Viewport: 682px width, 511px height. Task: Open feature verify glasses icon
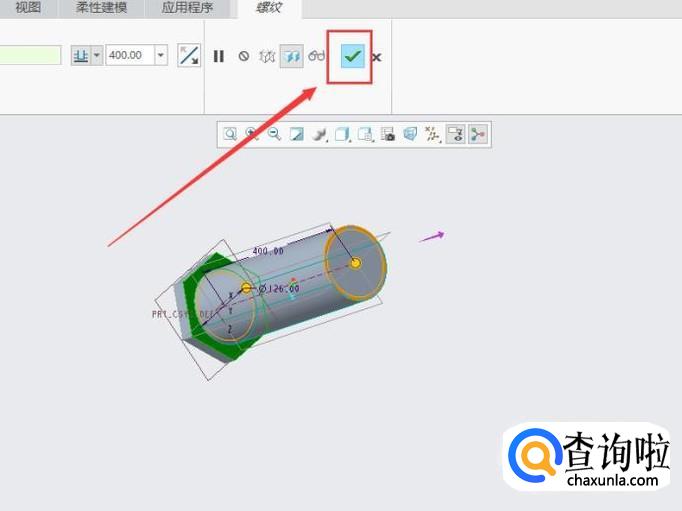point(317,56)
